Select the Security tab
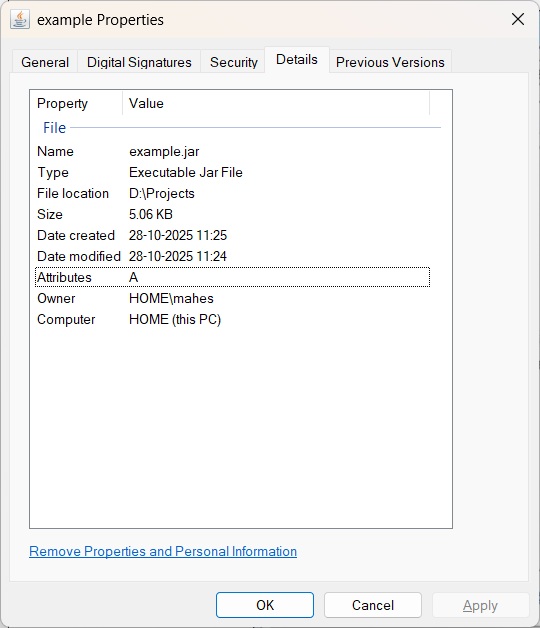The height and width of the screenshot is (628, 540). [234, 62]
